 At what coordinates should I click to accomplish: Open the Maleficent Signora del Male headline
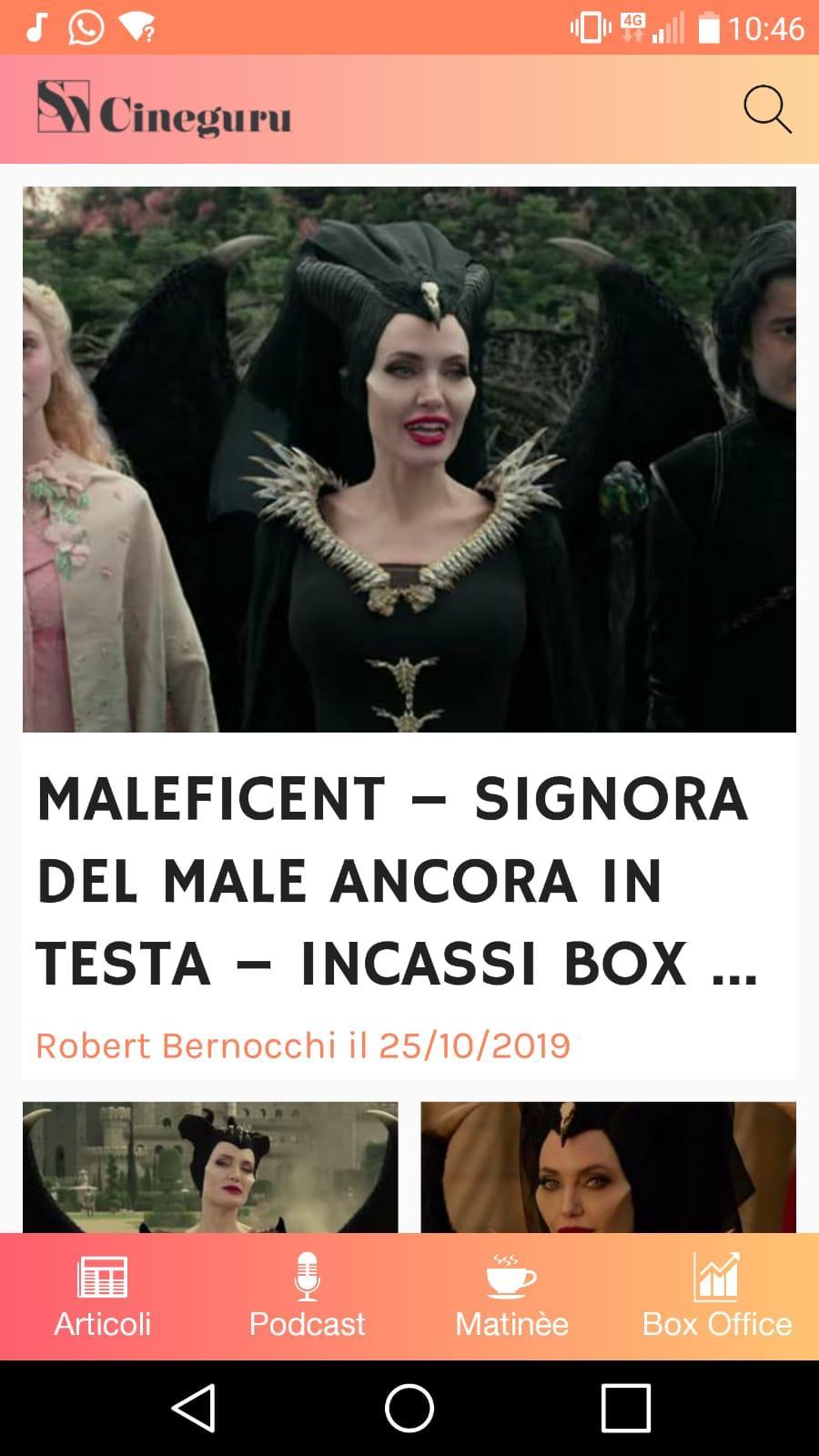pos(397,881)
